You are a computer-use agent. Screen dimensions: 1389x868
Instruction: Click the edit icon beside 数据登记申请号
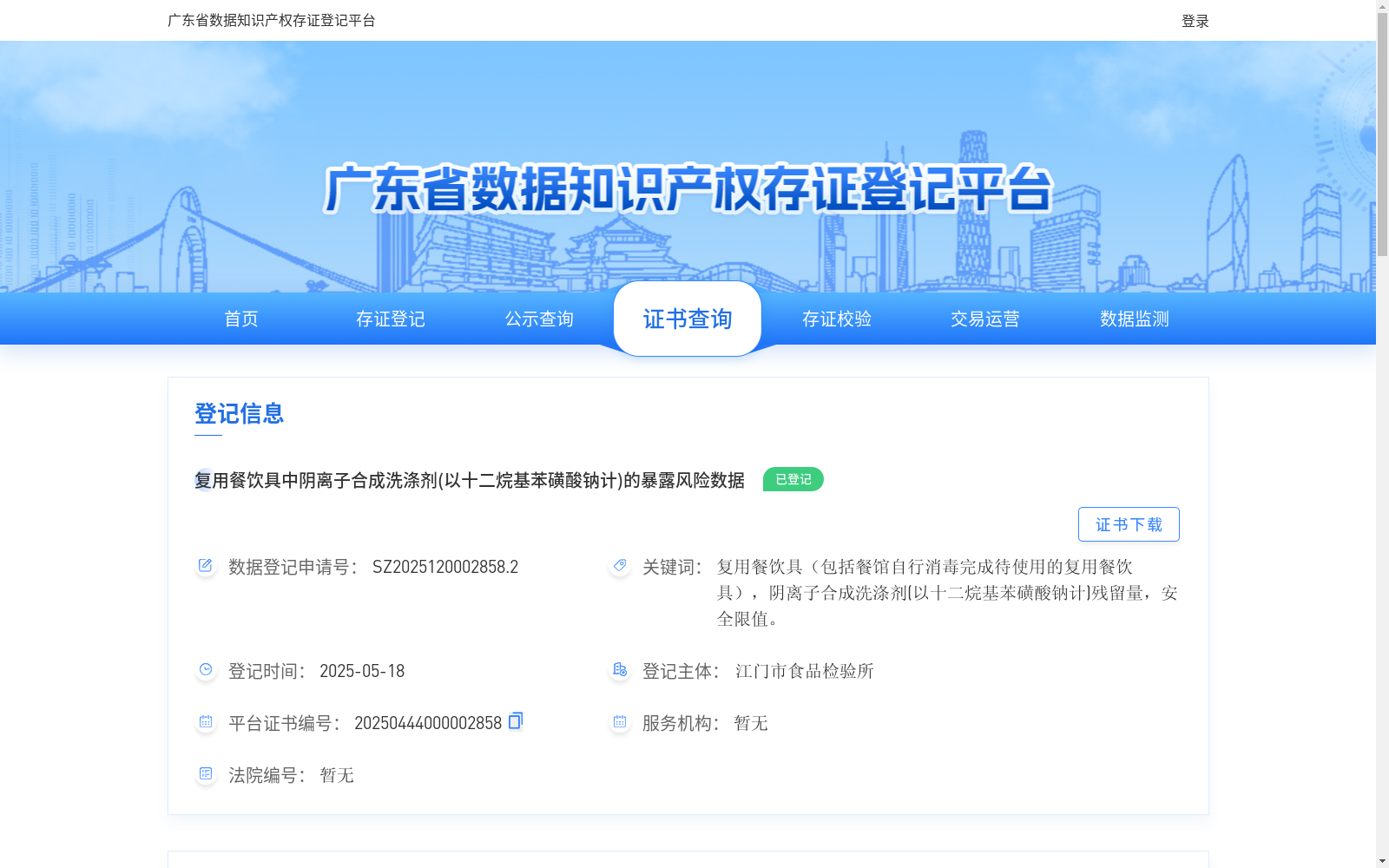[206, 566]
